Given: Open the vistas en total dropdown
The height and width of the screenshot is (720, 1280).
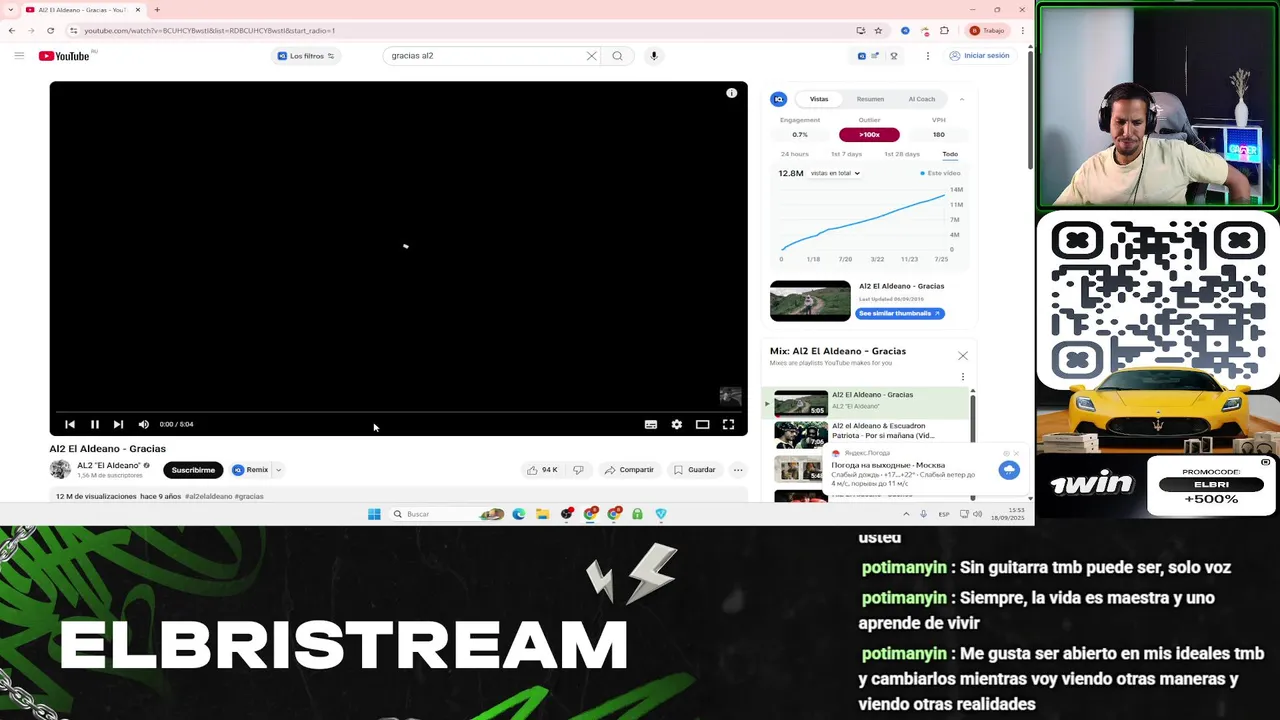Looking at the screenshot, I should click(x=835, y=173).
